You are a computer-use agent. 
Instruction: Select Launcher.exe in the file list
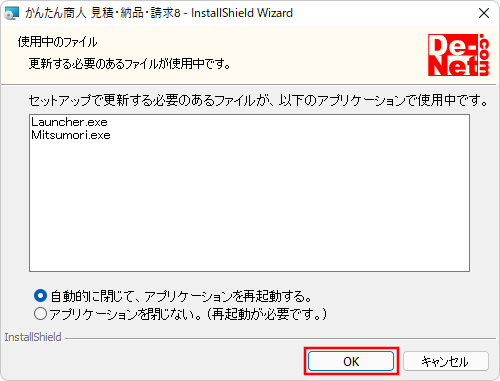point(69,122)
